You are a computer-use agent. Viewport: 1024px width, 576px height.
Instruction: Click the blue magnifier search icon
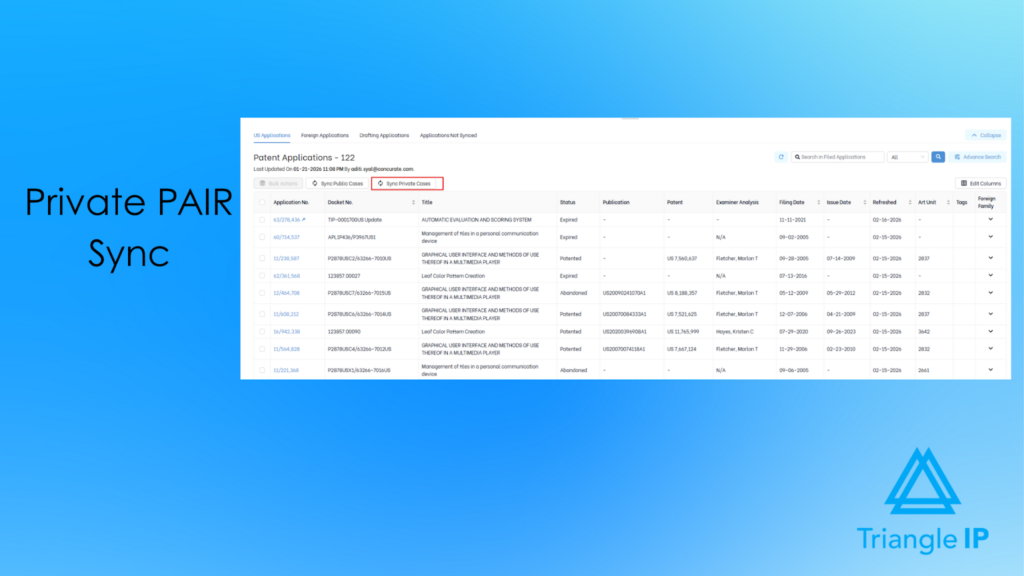click(x=938, y=157)
